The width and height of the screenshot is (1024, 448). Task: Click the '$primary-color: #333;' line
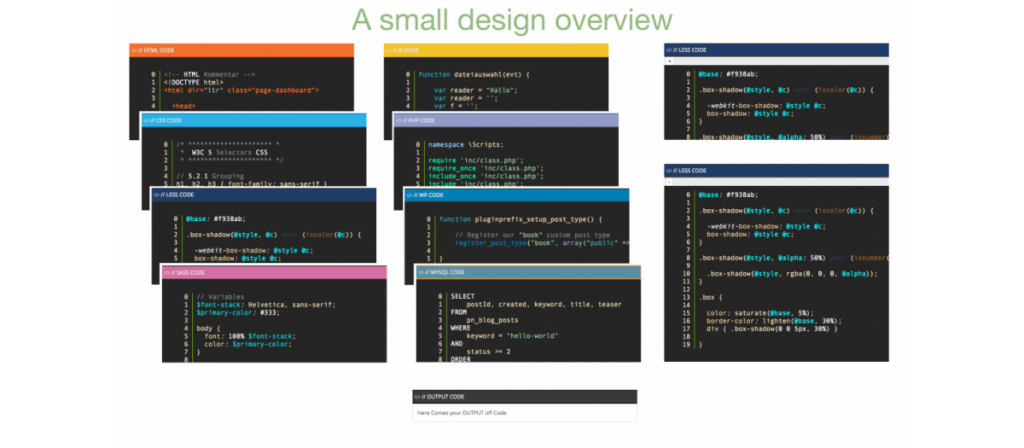coord(238,312)
